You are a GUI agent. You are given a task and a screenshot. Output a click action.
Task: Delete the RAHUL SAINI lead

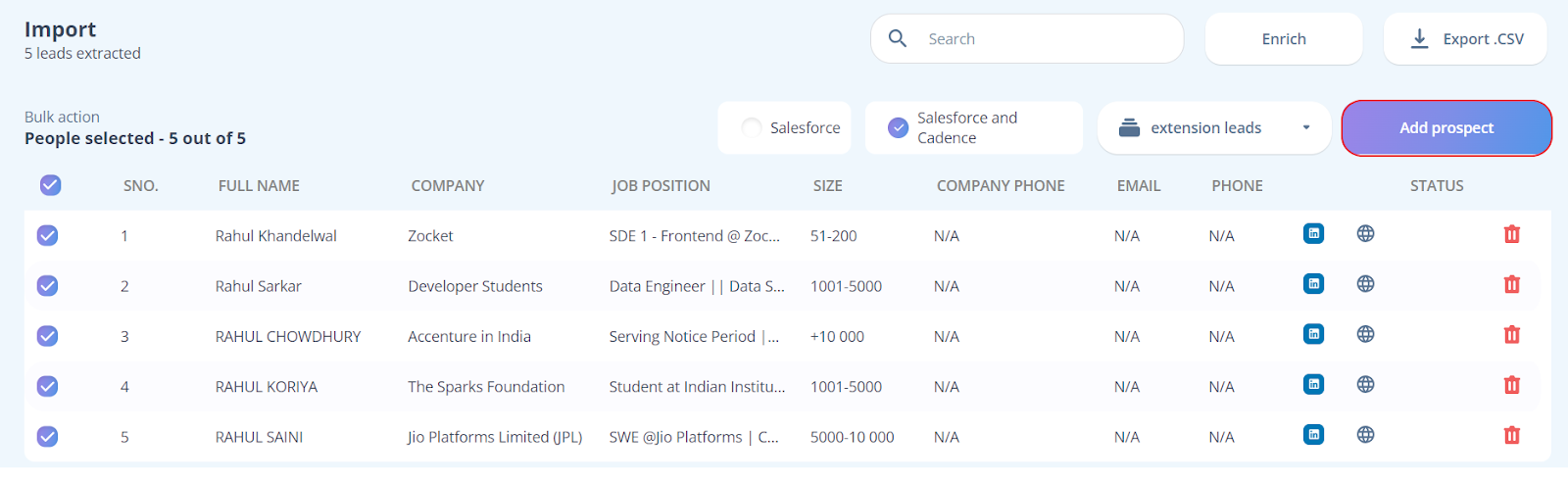tap(1512, 435)
